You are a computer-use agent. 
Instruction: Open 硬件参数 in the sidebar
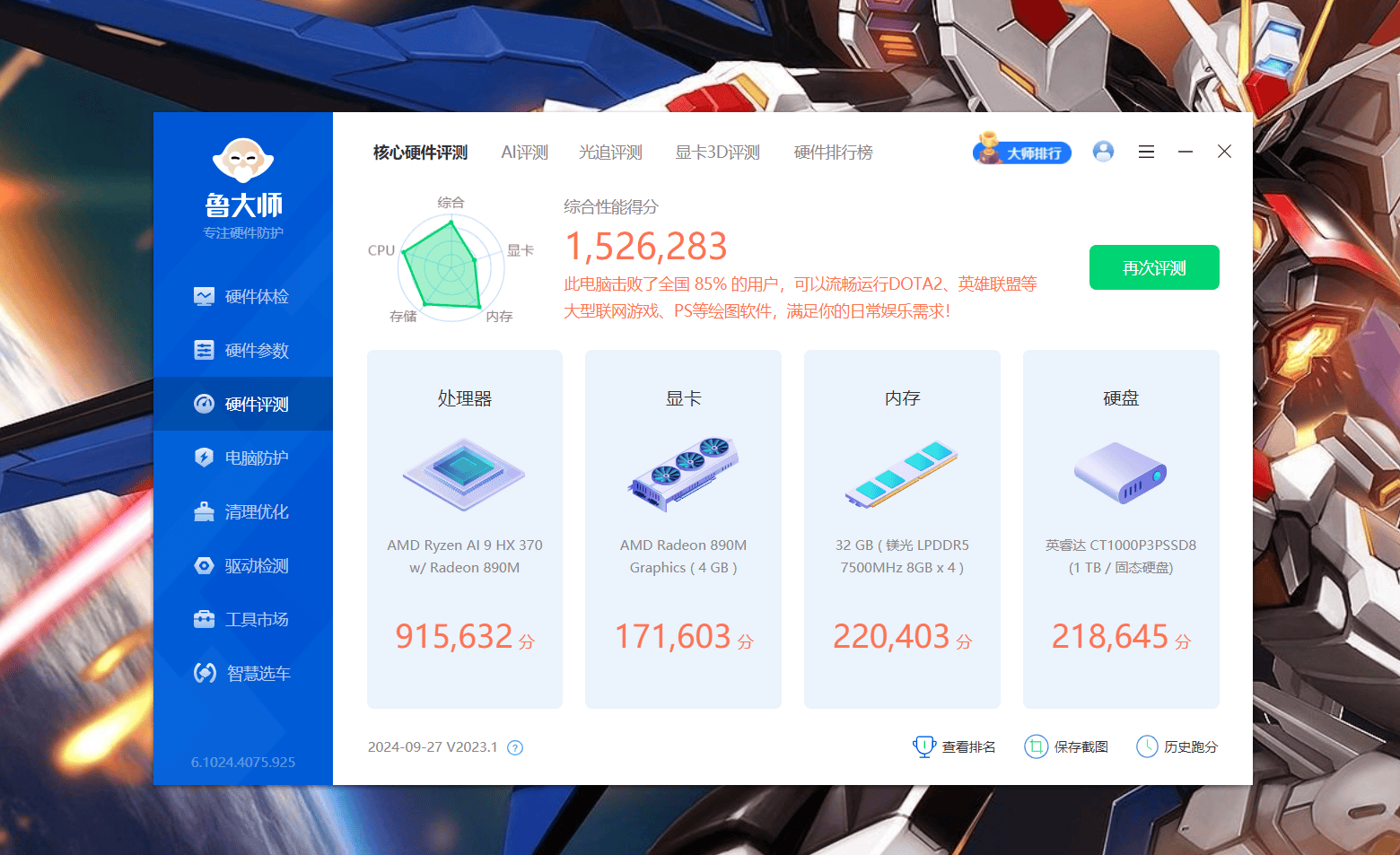pyautogui.click(x=243, y=350)
